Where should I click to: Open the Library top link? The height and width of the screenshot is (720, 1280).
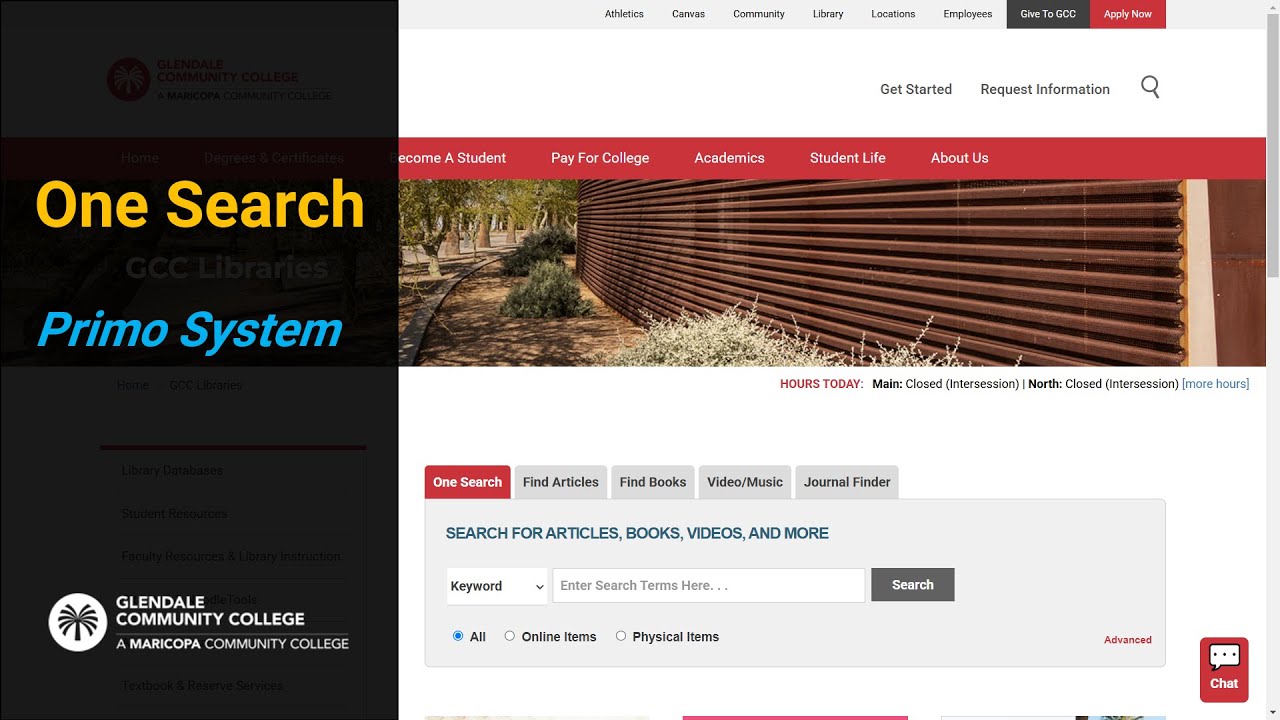tap(828, 14)
